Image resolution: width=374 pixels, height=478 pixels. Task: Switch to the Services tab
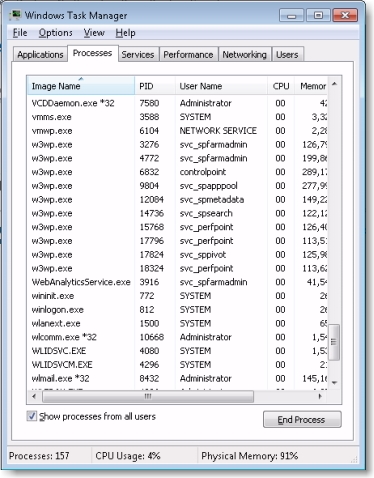[138, 55]
